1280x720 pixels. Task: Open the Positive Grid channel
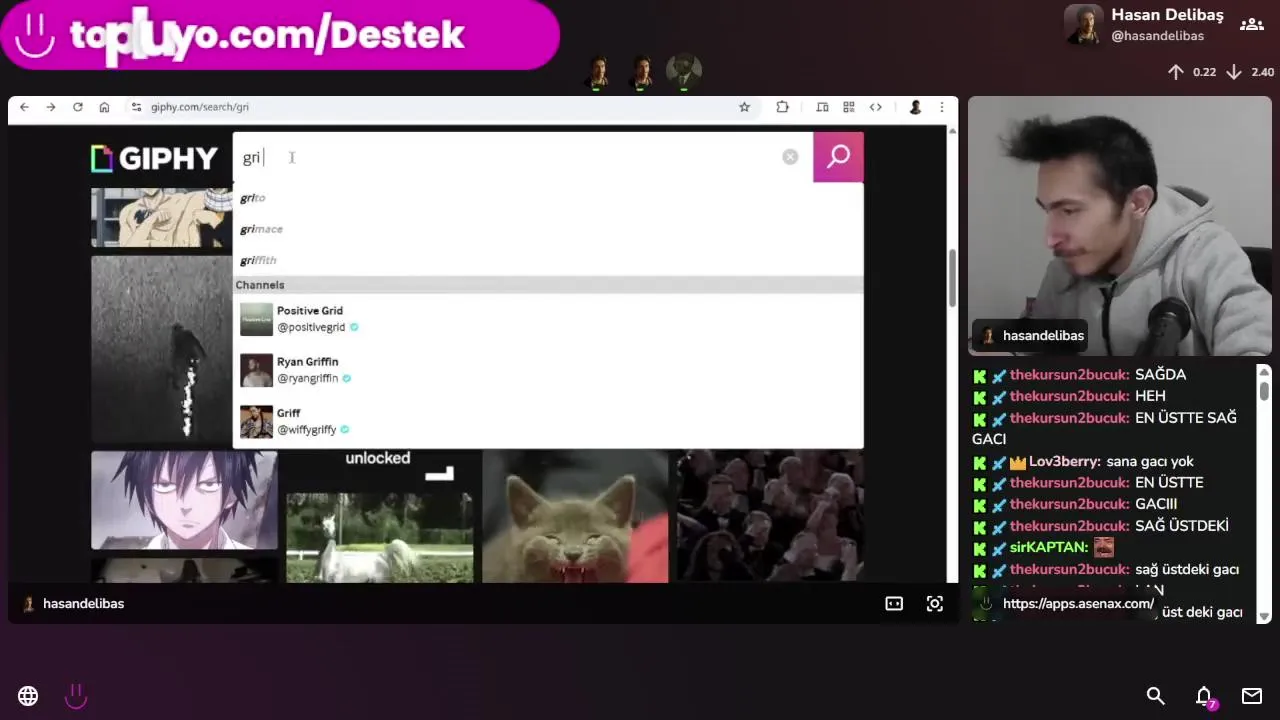click(x=548, y=319)
